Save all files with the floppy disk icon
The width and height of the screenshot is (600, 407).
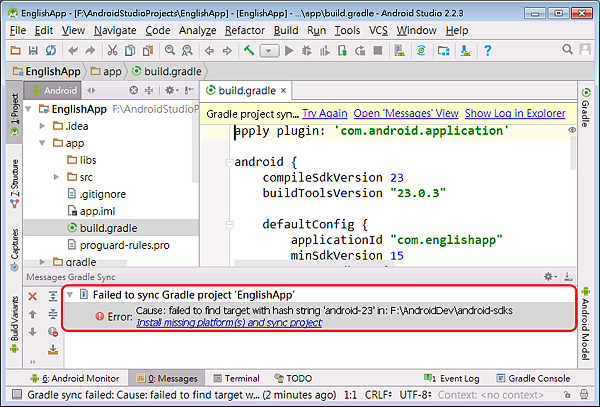click(x=33, y=50)
